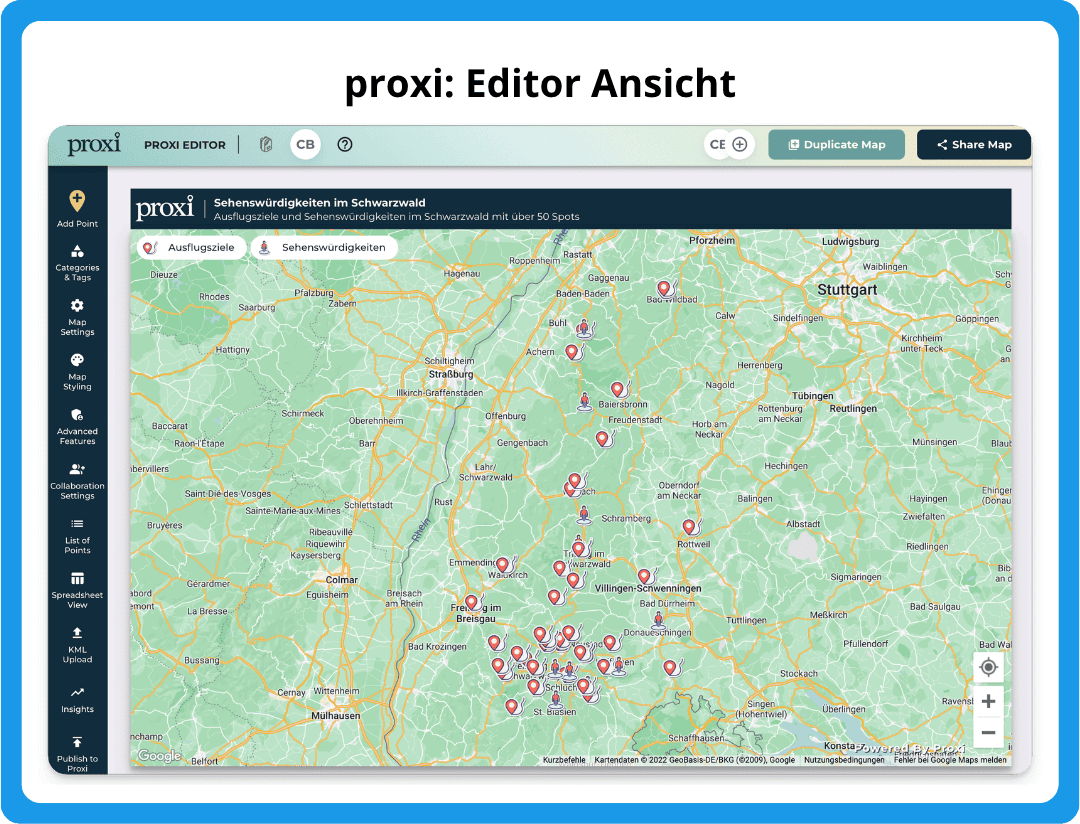Click the red pin near Waldkirch
This screenshot has height=824, width=1080.
(x=503, y=565)
